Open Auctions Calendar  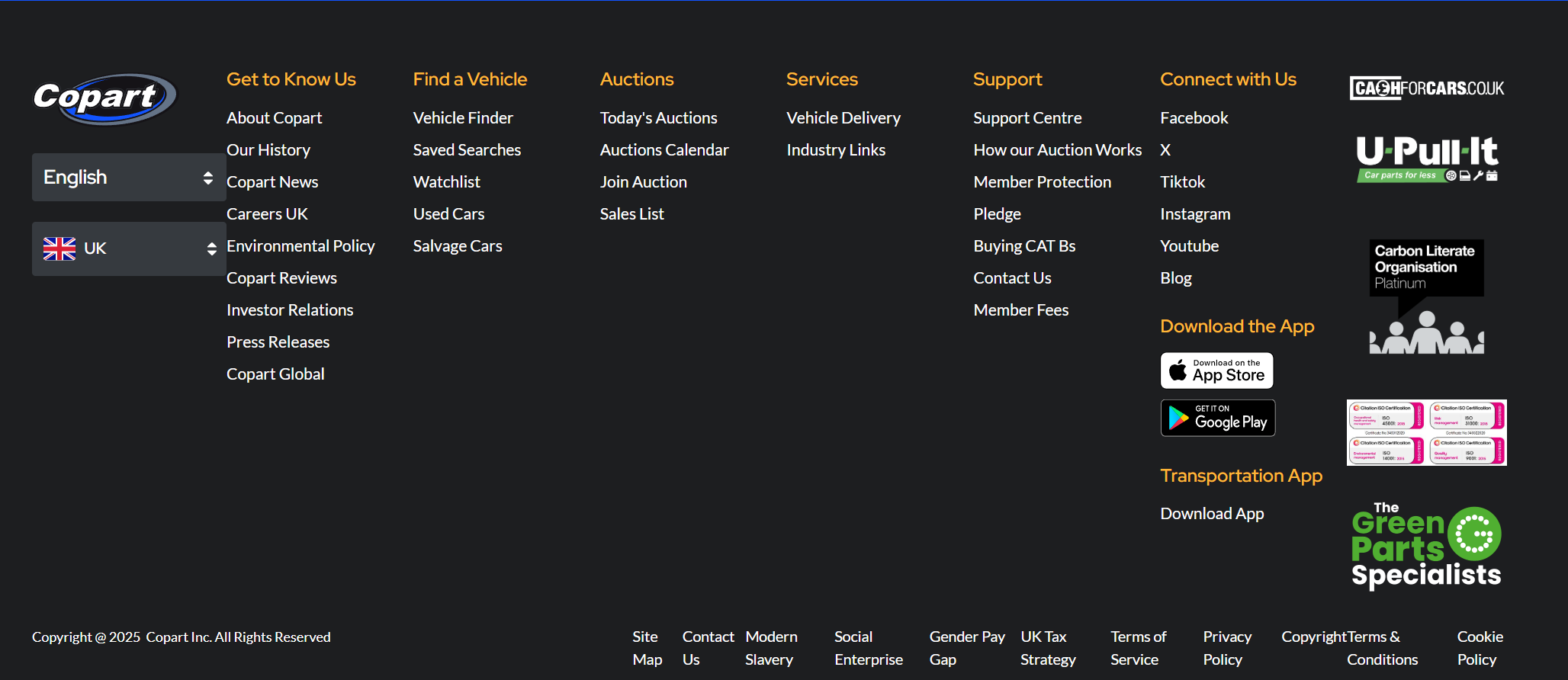pos(664,150)
